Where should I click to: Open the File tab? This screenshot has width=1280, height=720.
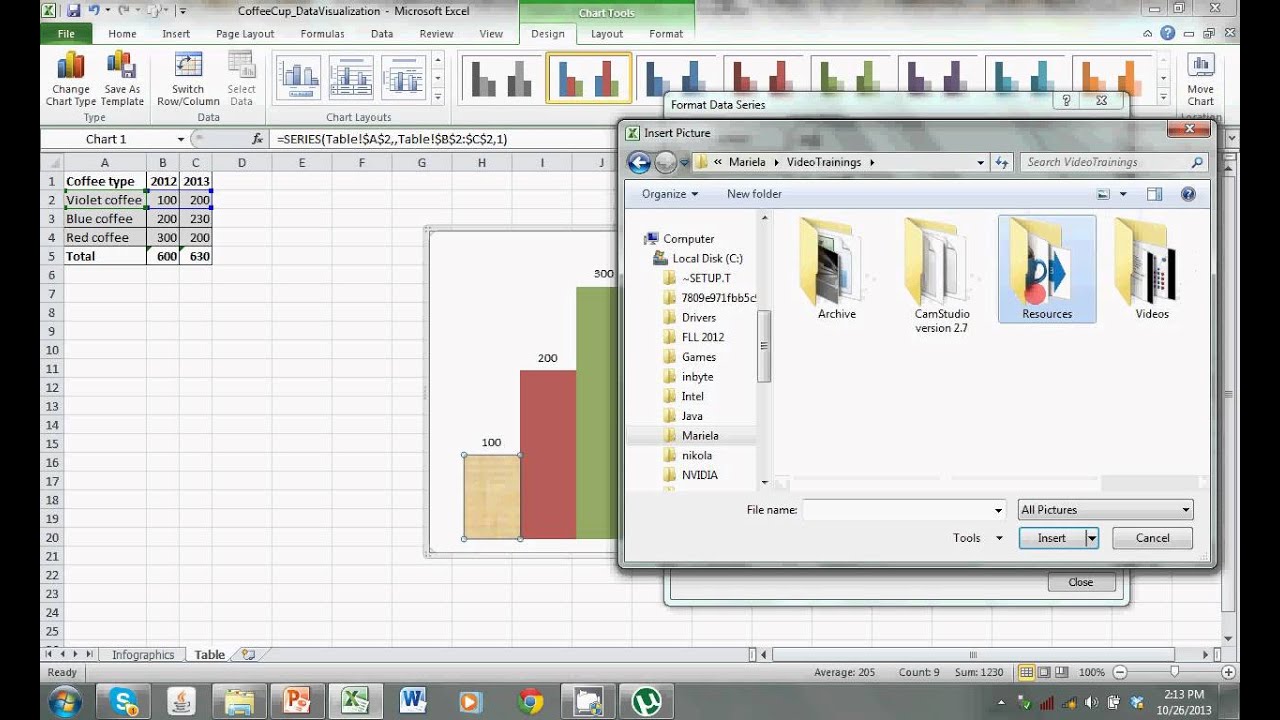tap(66, 33)
